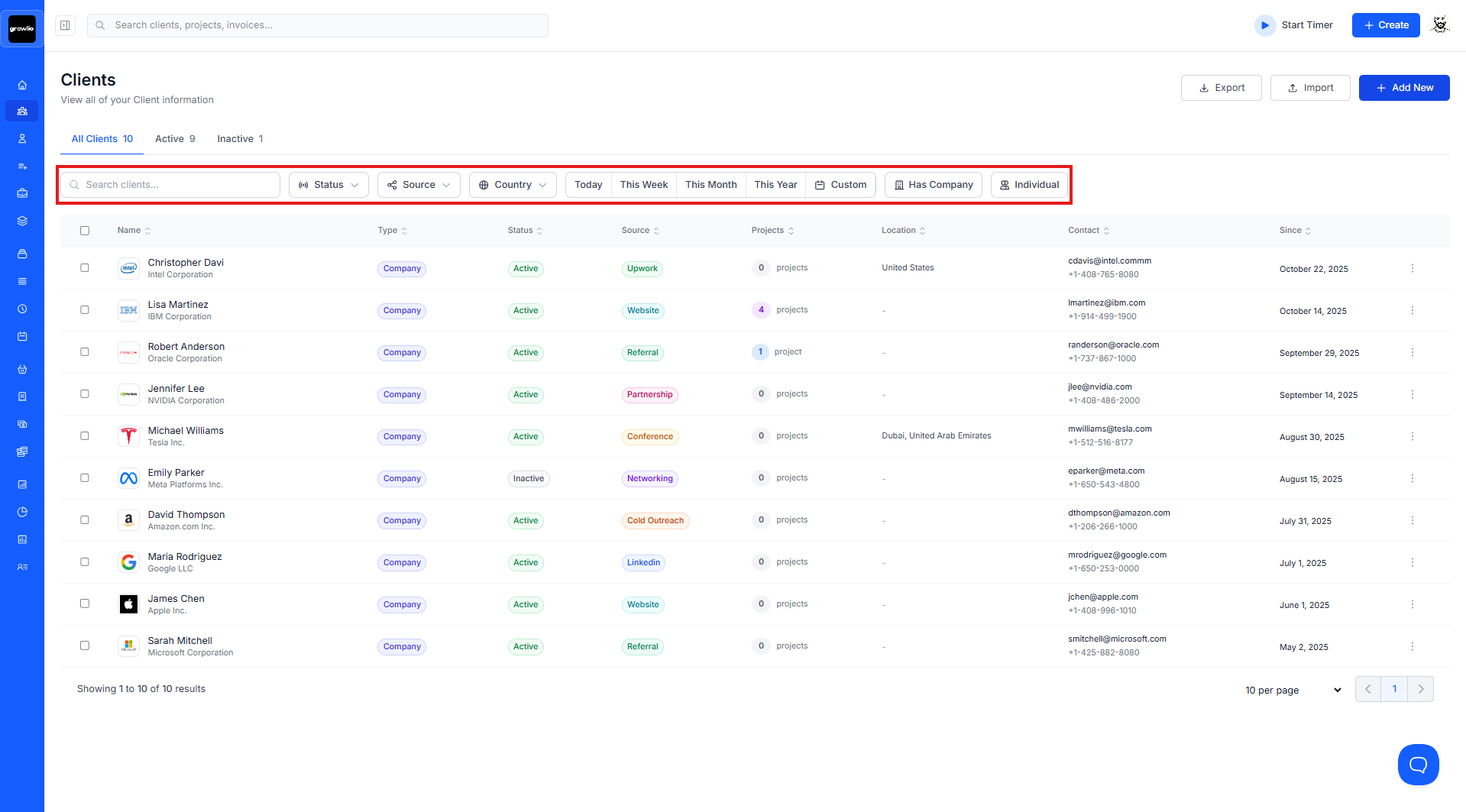Go to the previous results page
1466x812 pixels.
pyautogui.click(x=1368, y=689)
